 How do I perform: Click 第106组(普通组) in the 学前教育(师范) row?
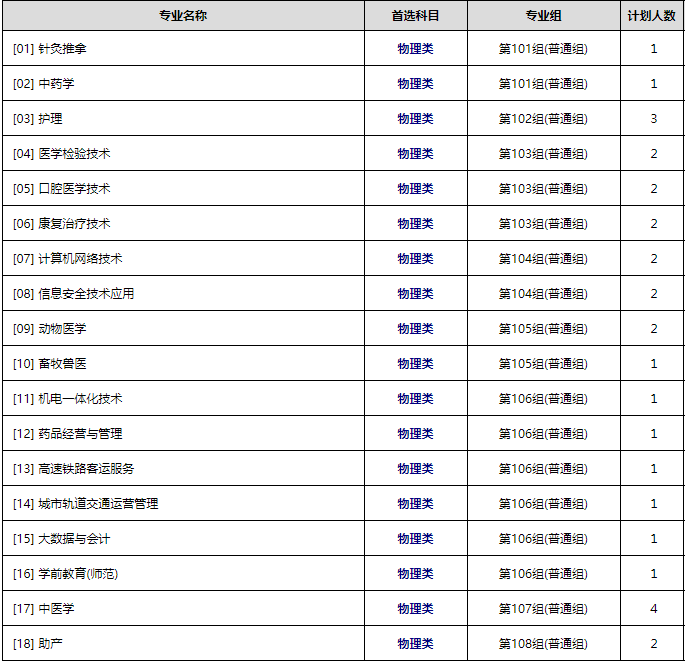[543, 573]
